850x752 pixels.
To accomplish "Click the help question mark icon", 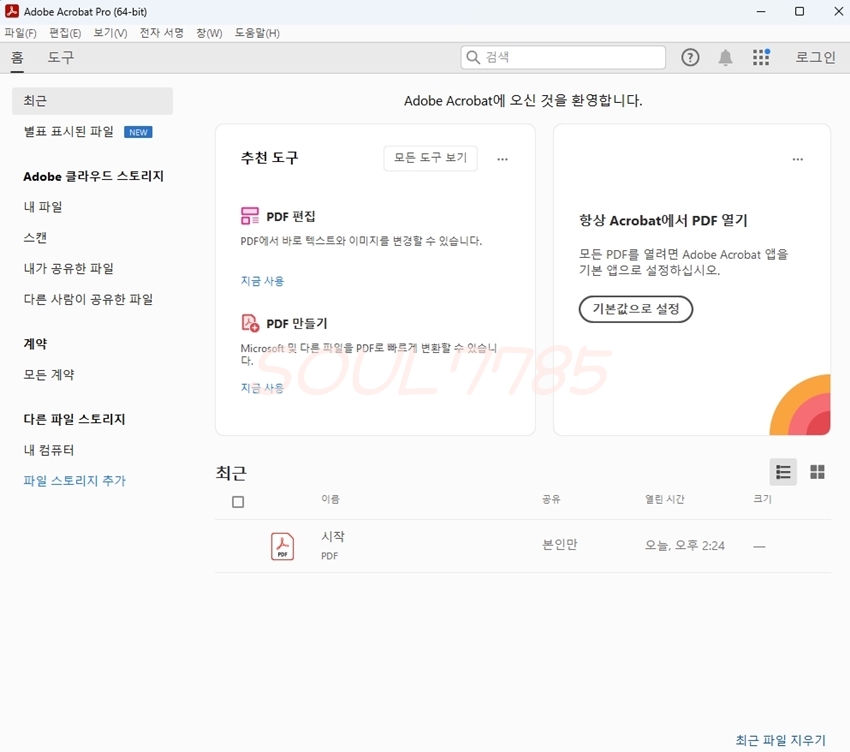I will 690,58.
